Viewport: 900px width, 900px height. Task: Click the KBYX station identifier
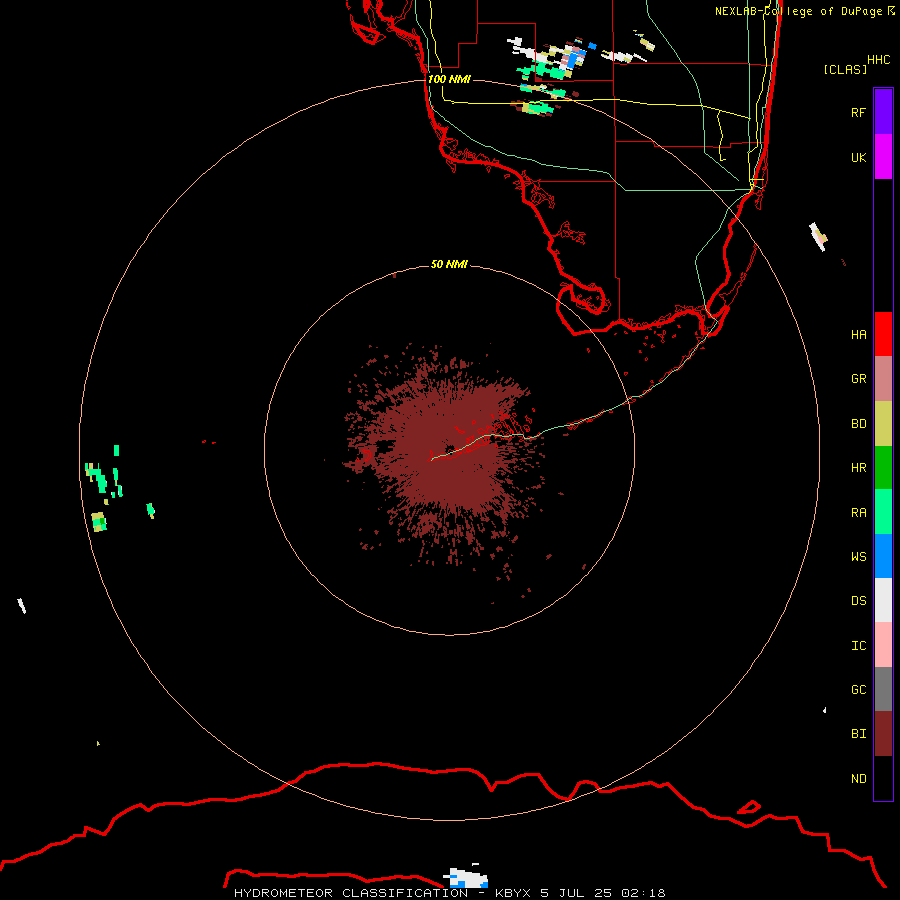(513, 893)
